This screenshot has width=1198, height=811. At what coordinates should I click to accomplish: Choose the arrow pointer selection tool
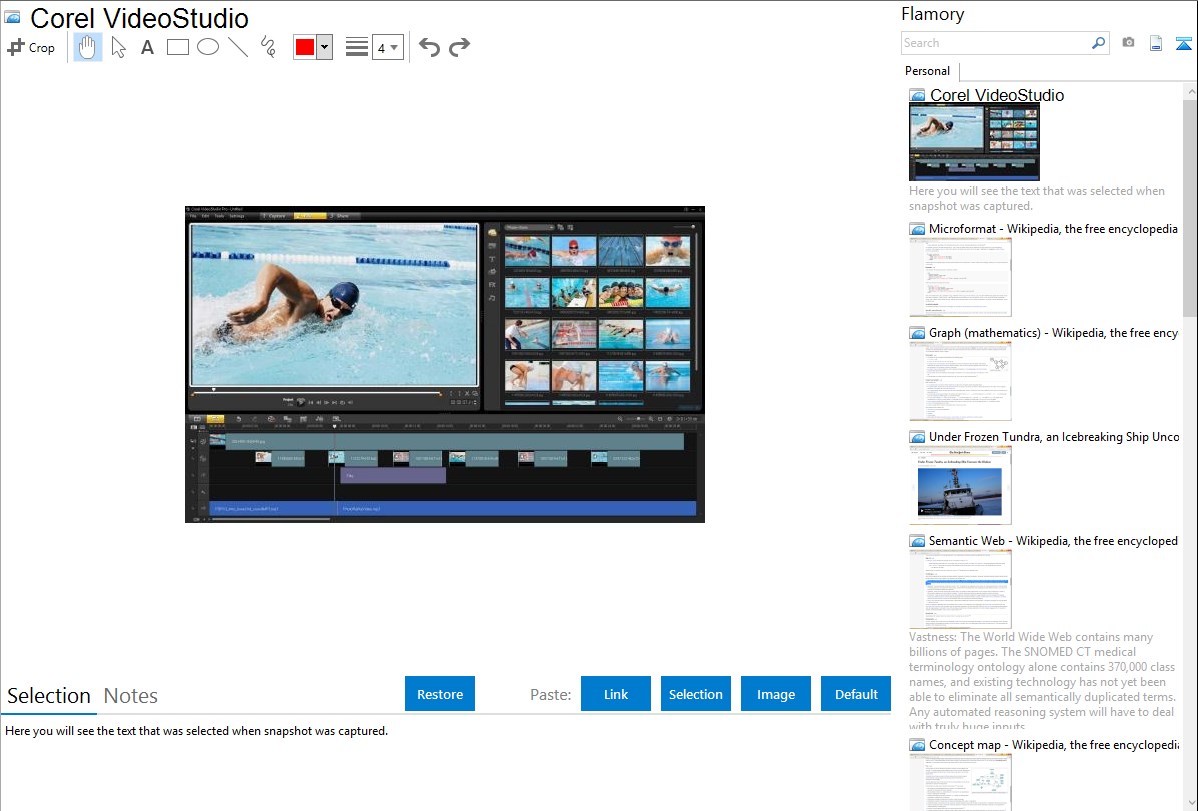pyautogui.click(x=118, y=47)
